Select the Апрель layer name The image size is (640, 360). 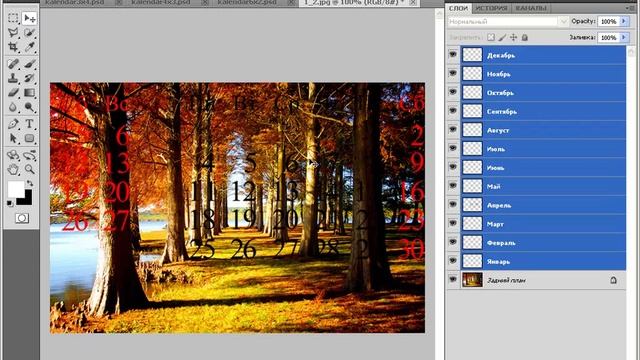pos(499,205)
